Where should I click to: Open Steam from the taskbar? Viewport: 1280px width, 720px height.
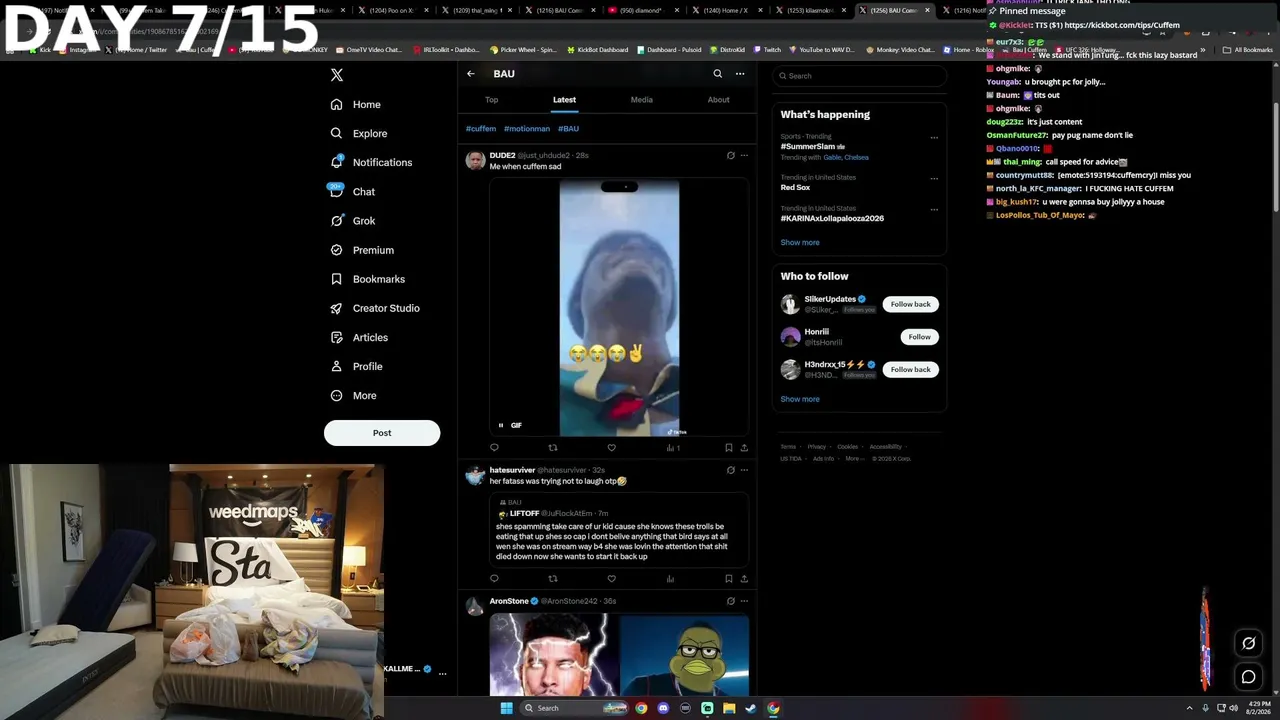(x=751, y=708)
